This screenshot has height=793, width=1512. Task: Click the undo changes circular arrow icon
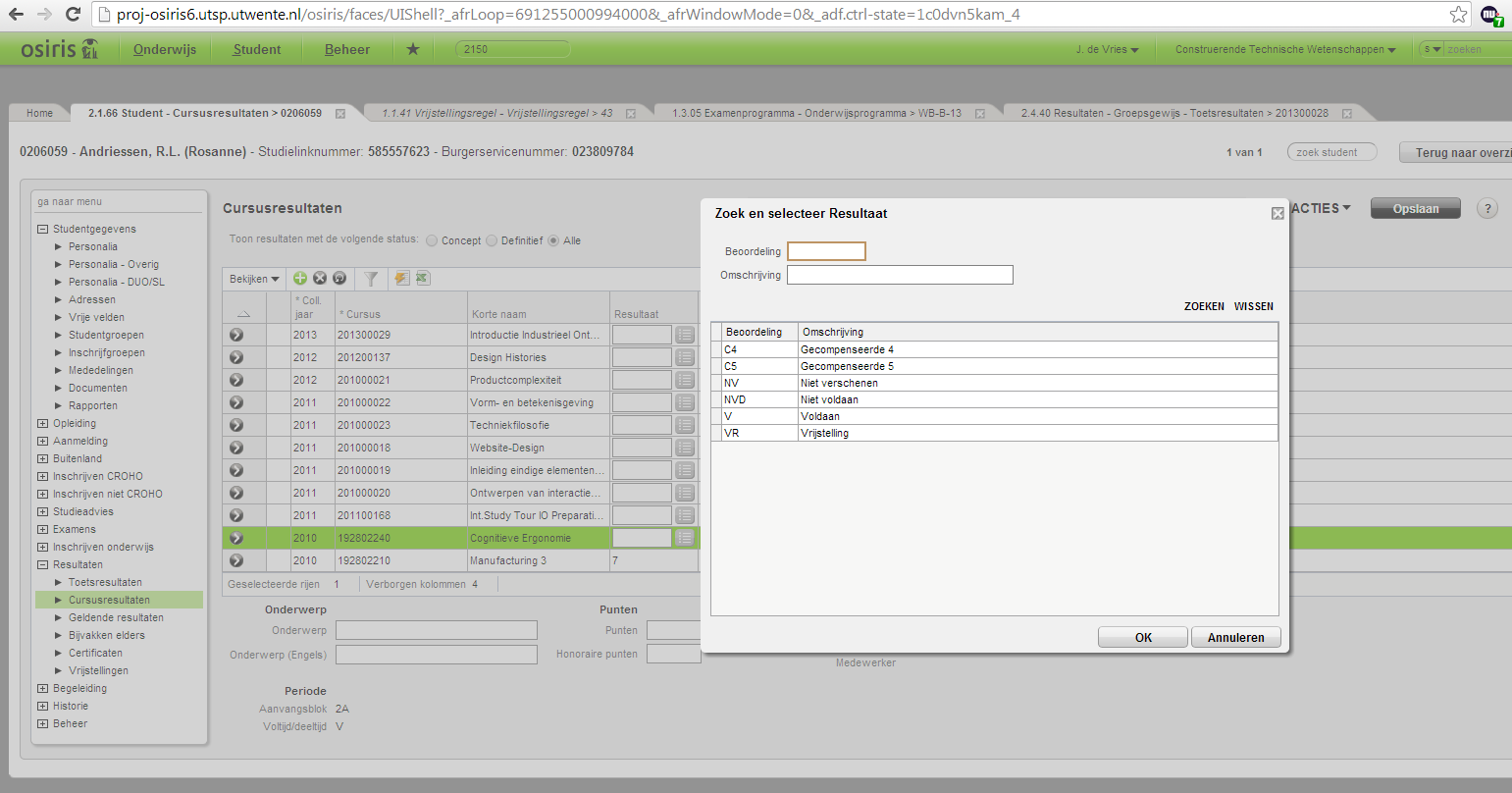(x=339, y=279)
